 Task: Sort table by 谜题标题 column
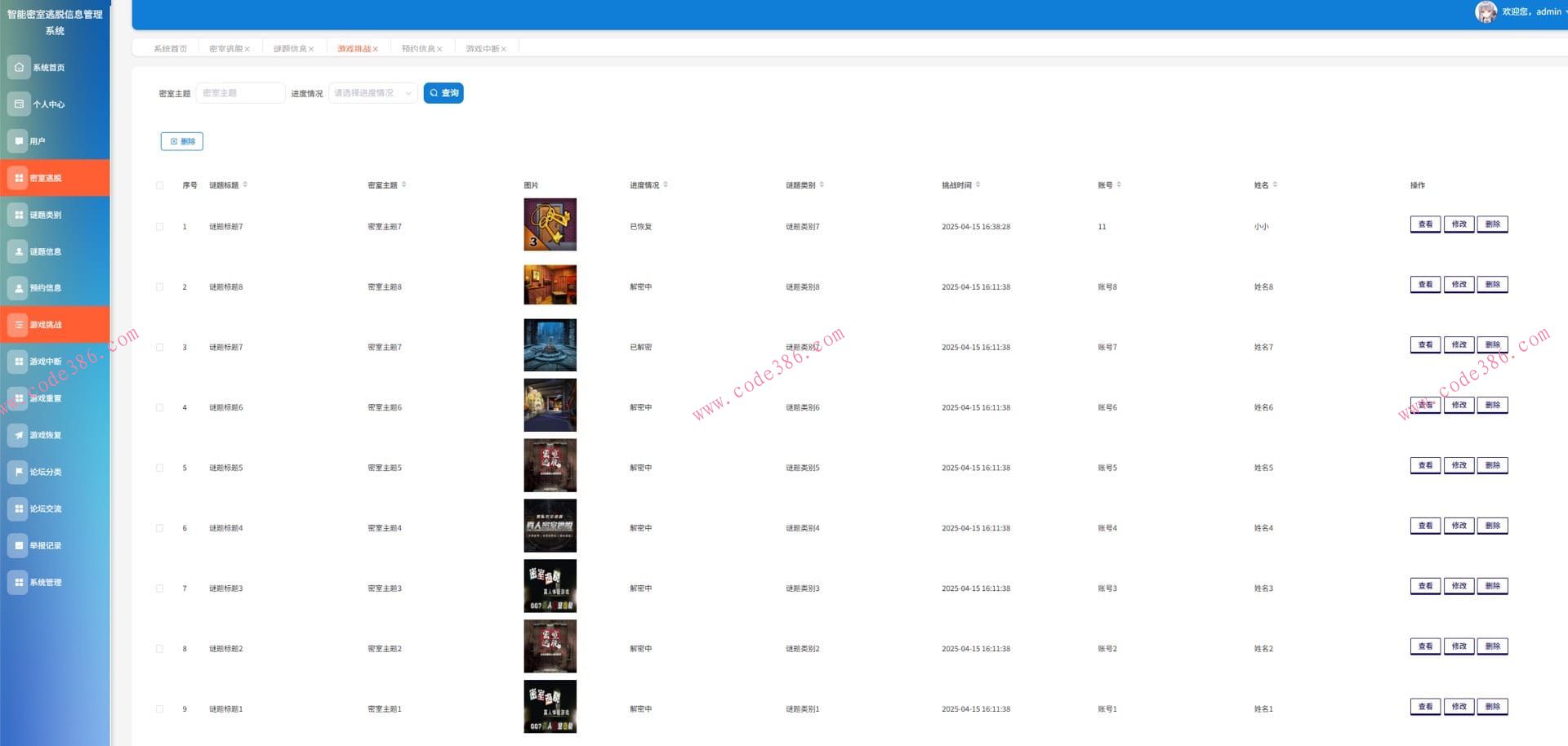245,184
